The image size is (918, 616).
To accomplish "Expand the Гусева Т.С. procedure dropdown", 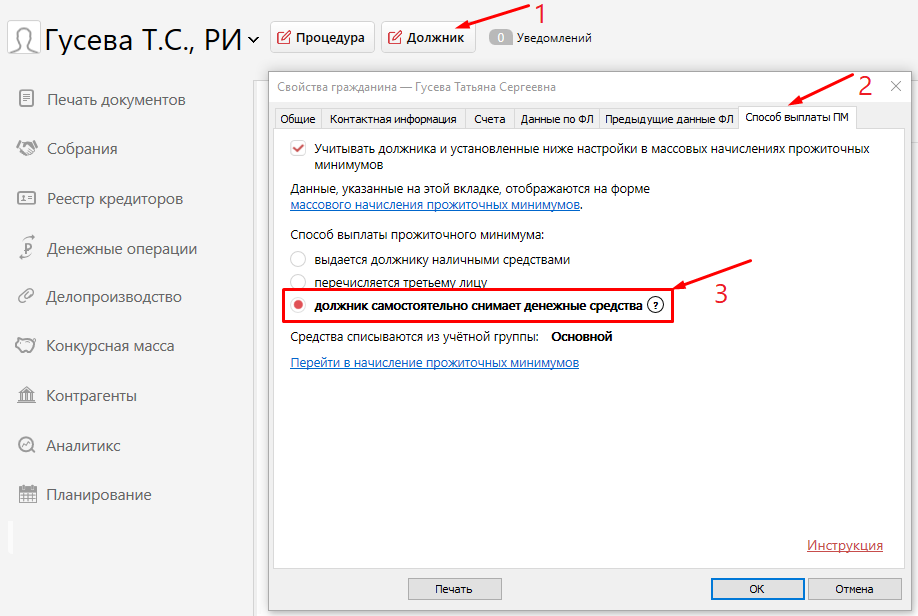I will (x=253, y=40).
